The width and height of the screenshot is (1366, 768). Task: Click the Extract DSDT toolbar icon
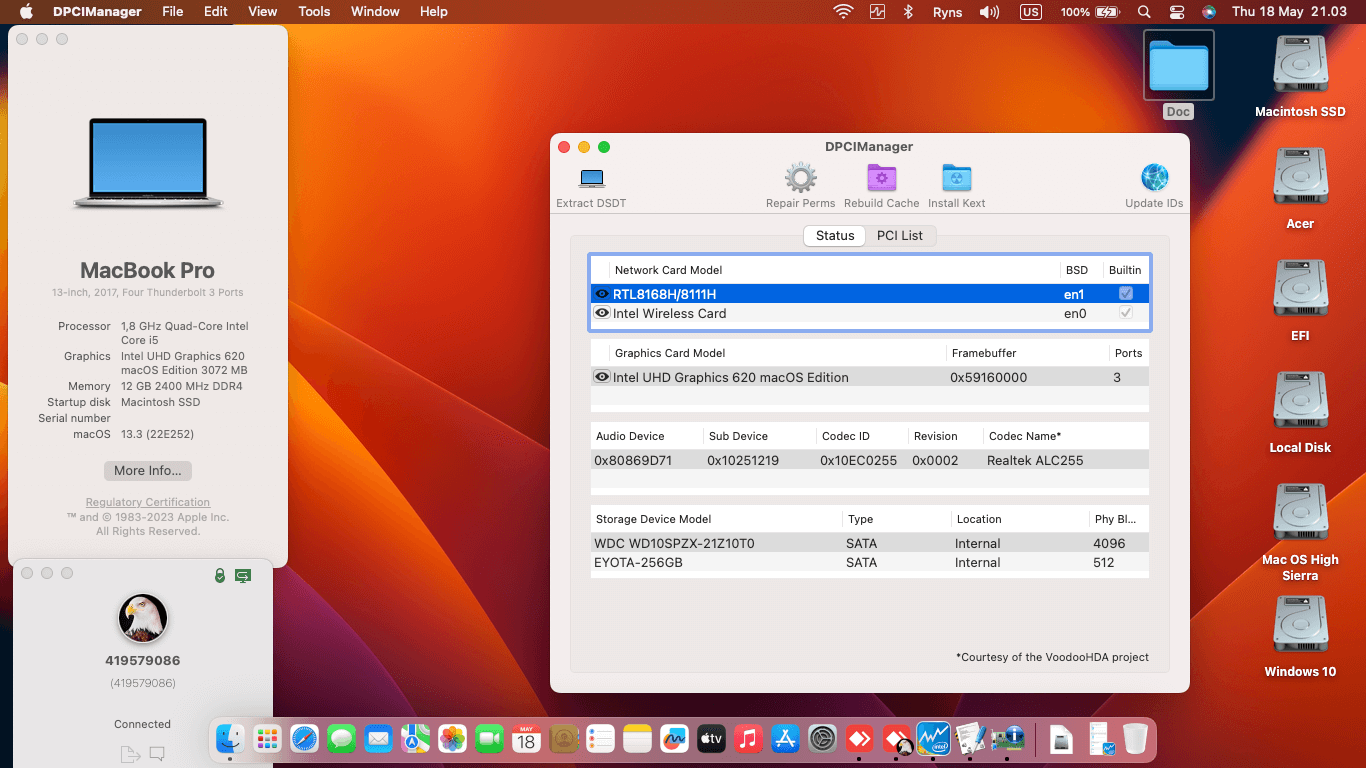[x=592, y=179]
